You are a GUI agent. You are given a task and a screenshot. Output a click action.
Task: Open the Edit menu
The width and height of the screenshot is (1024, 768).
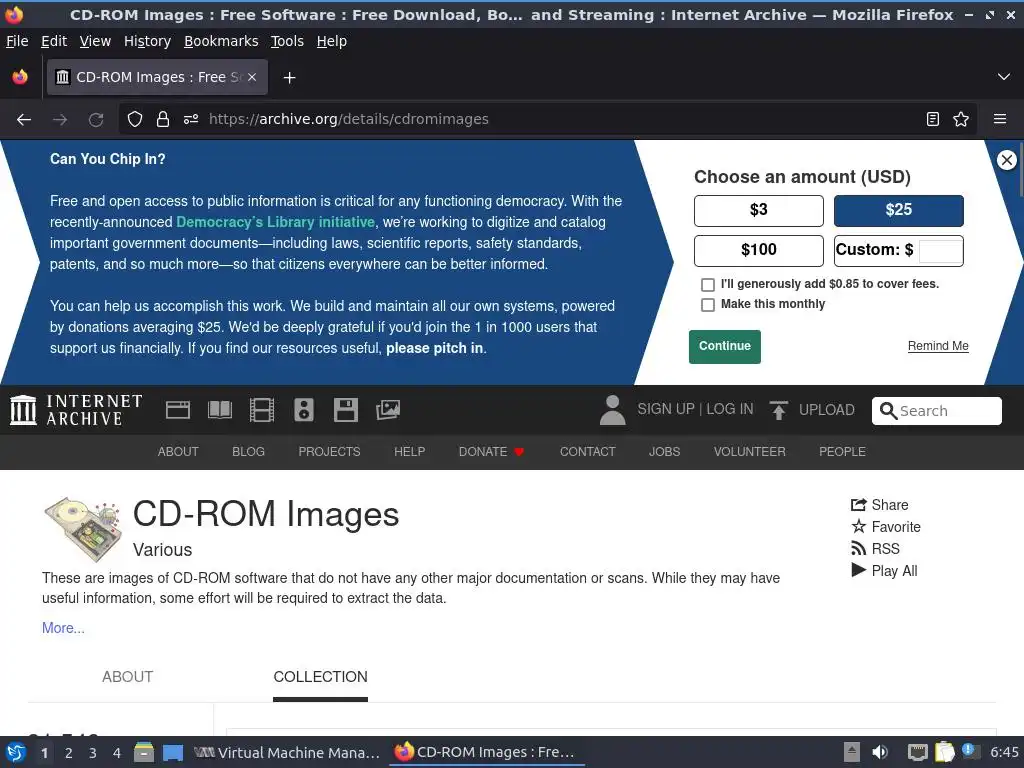[x=54, y=41]
